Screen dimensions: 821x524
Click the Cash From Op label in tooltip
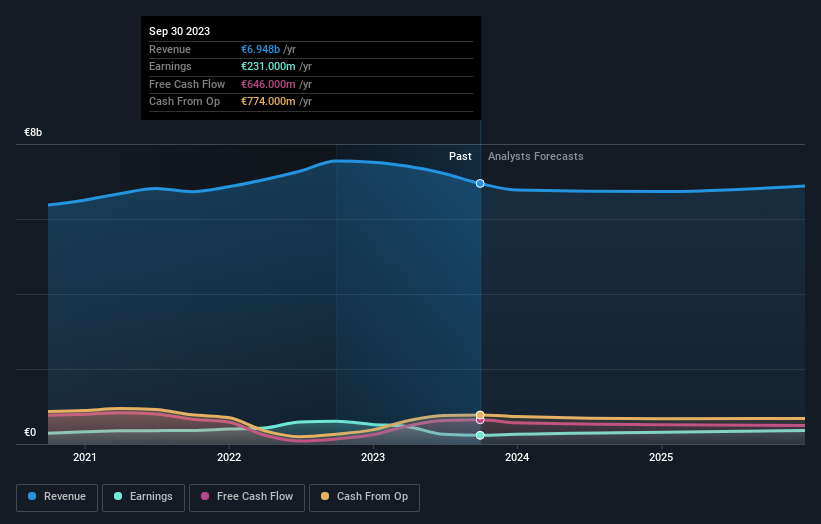[184, 102]
